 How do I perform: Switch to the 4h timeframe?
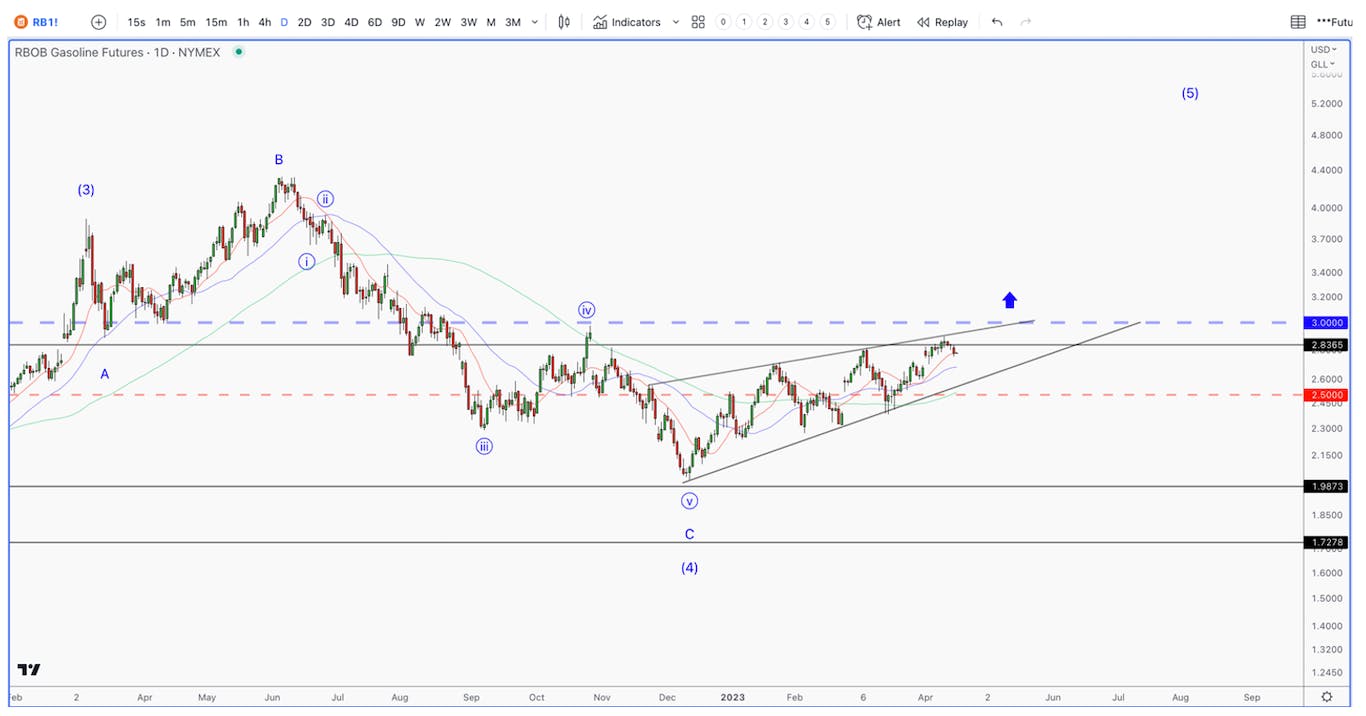(264, 22)
